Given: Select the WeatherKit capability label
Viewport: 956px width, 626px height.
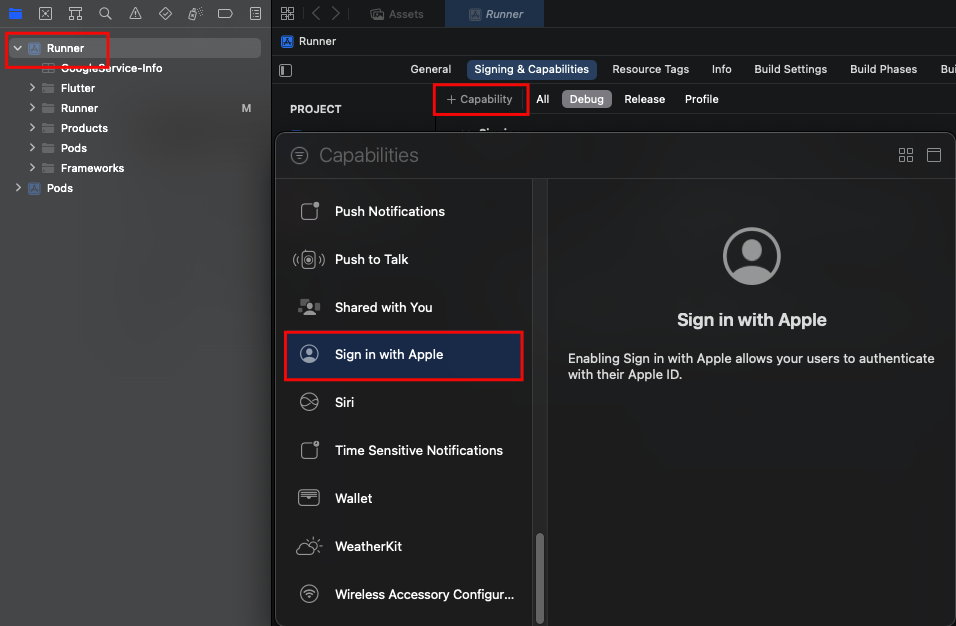Looking at the screenshot, I should click(368, 546).
